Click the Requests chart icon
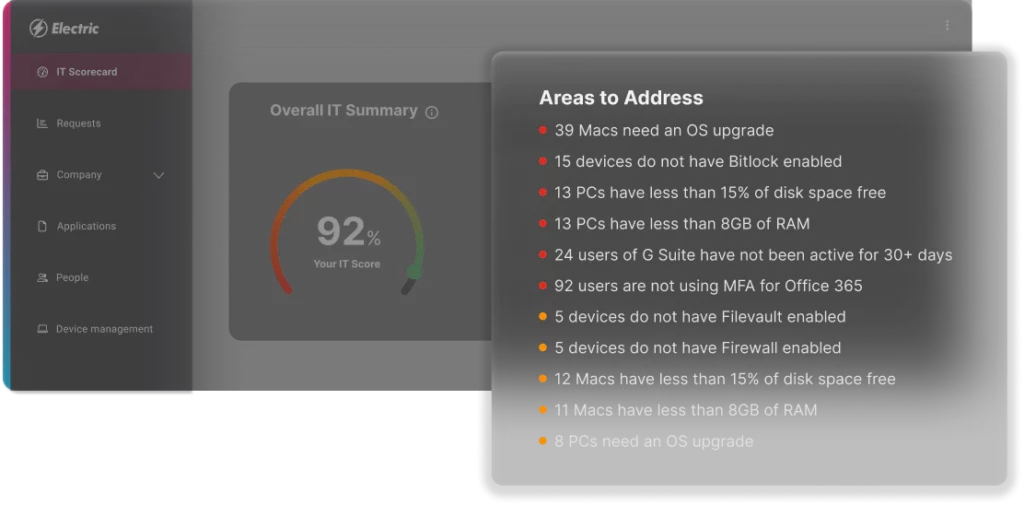 42,124
